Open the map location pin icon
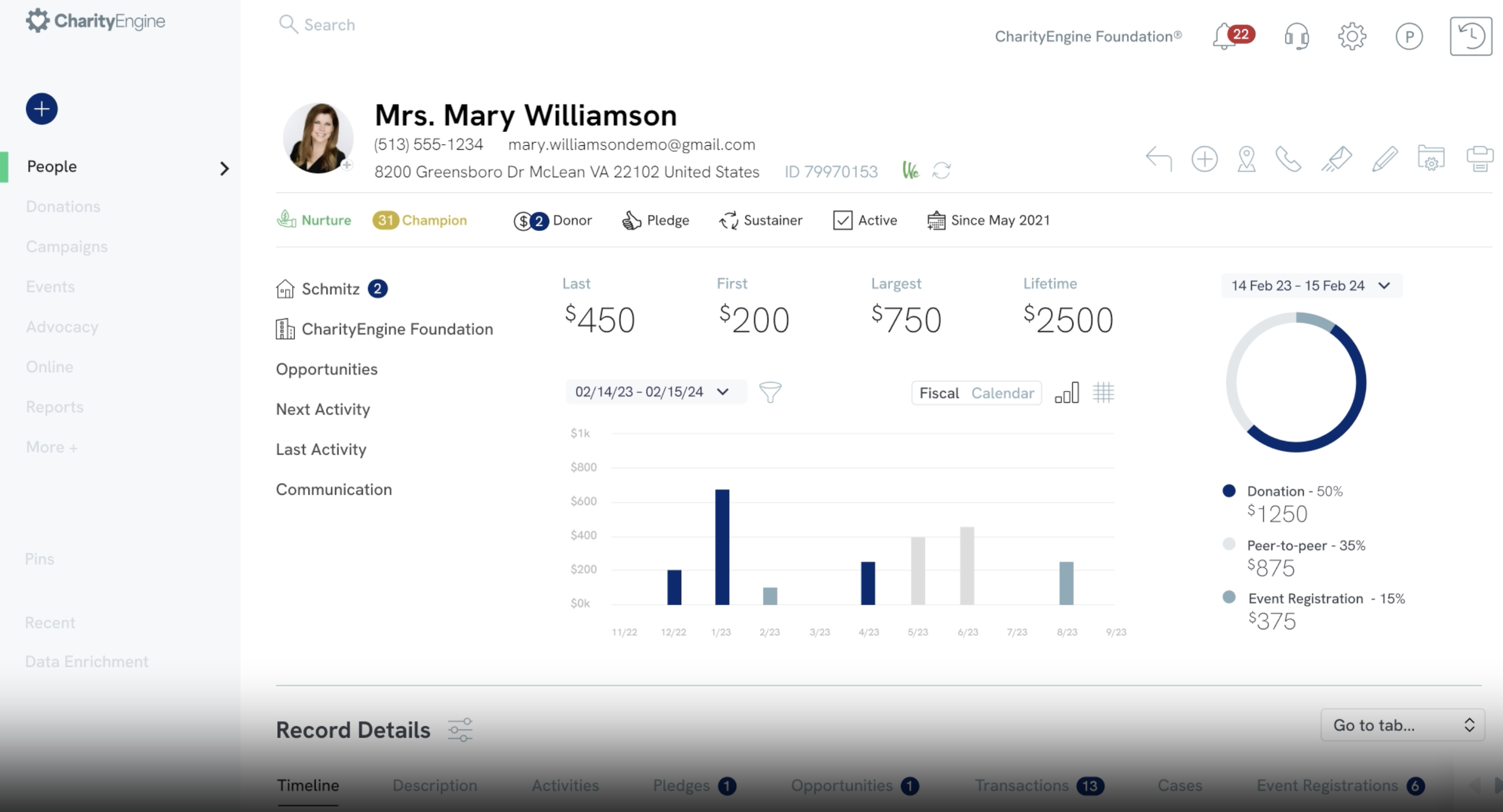Image resolution: width=1503 pixels, height=812 pixels. [1247, 159]
